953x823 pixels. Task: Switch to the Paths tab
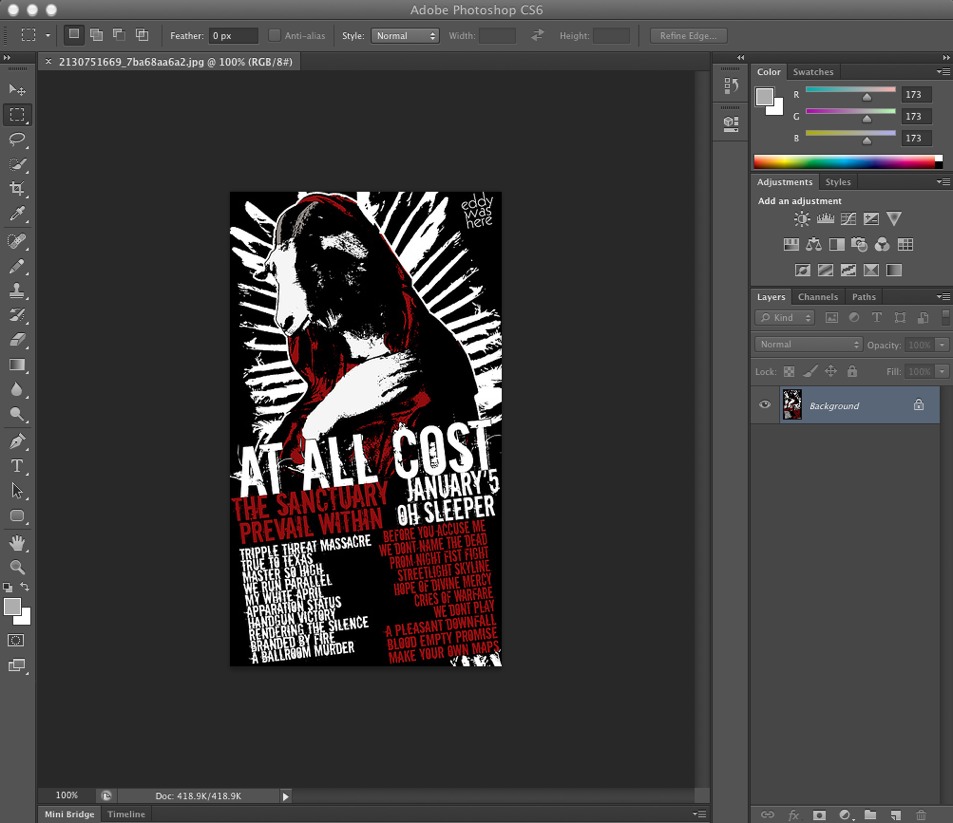(864, 297)
